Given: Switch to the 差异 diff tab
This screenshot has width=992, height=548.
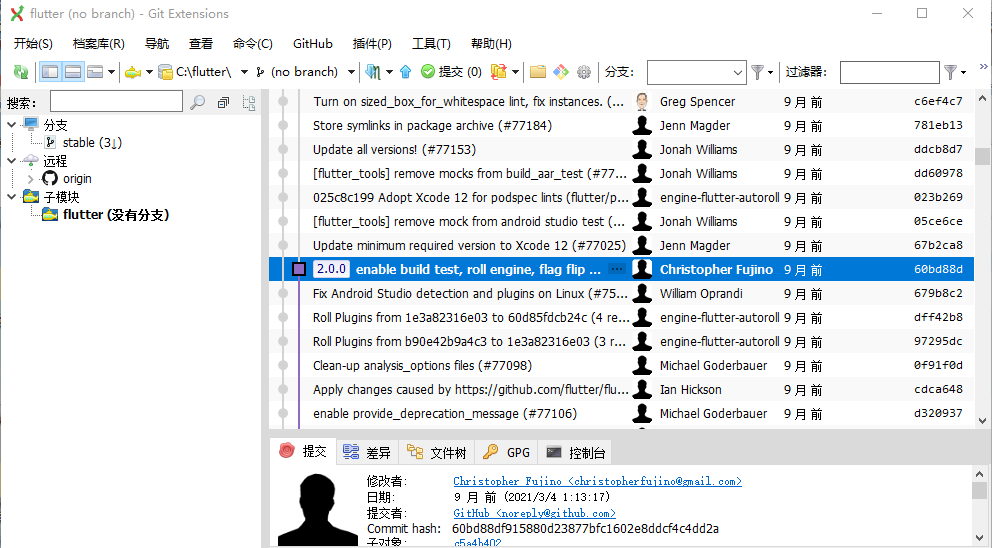Looking at the screenshot, I should click(367, 452).
